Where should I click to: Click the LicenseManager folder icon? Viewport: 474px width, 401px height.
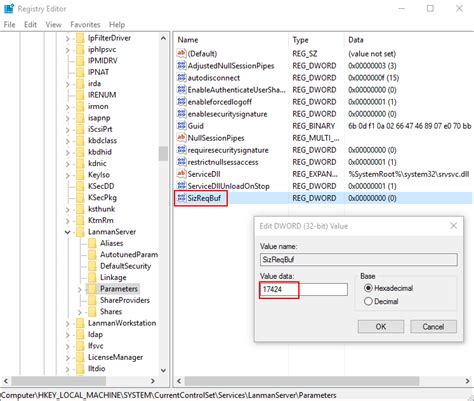tap(80, 357)
